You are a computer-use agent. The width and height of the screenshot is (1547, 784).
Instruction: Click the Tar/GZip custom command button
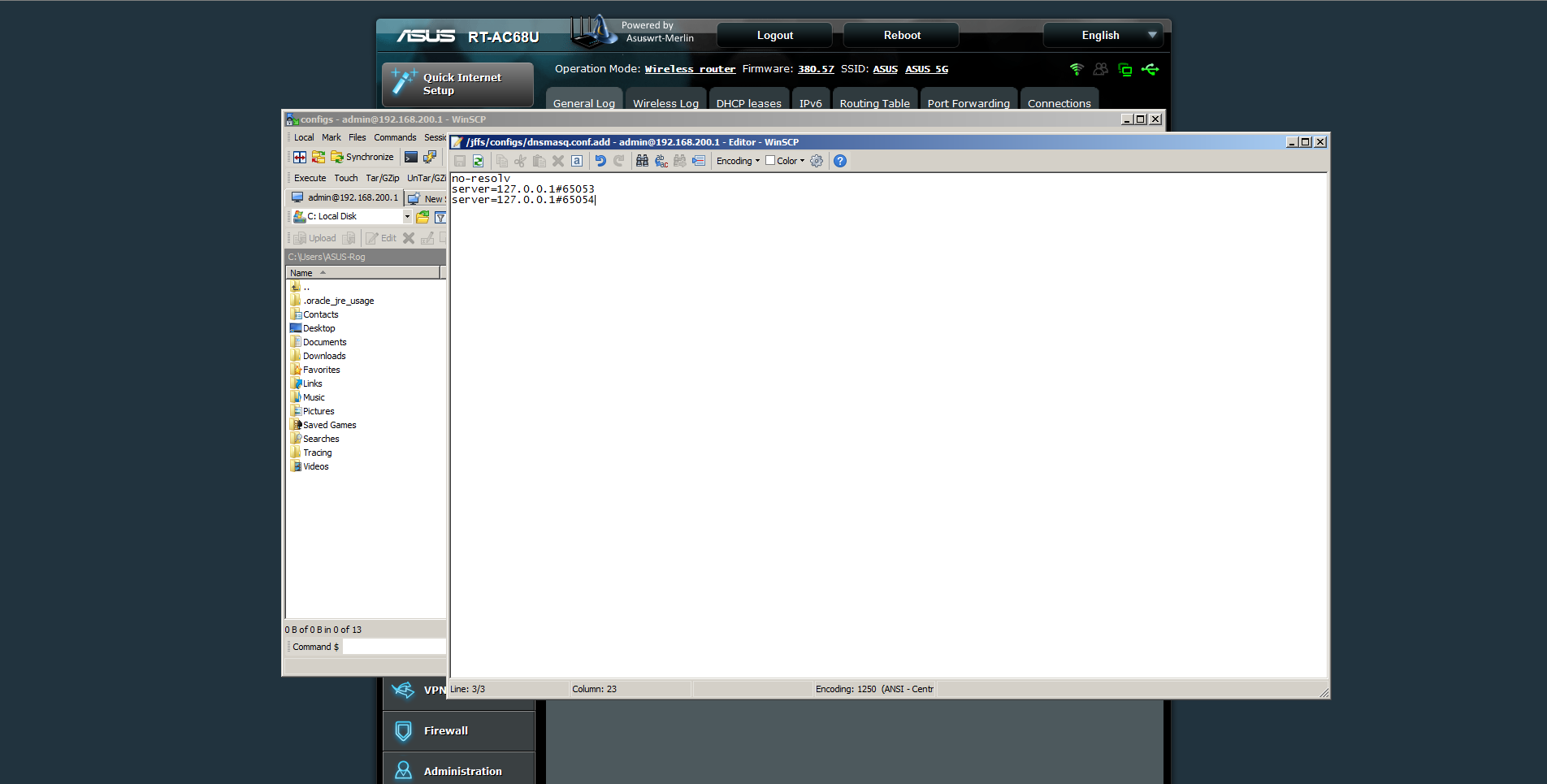click(x=383, y=178)
